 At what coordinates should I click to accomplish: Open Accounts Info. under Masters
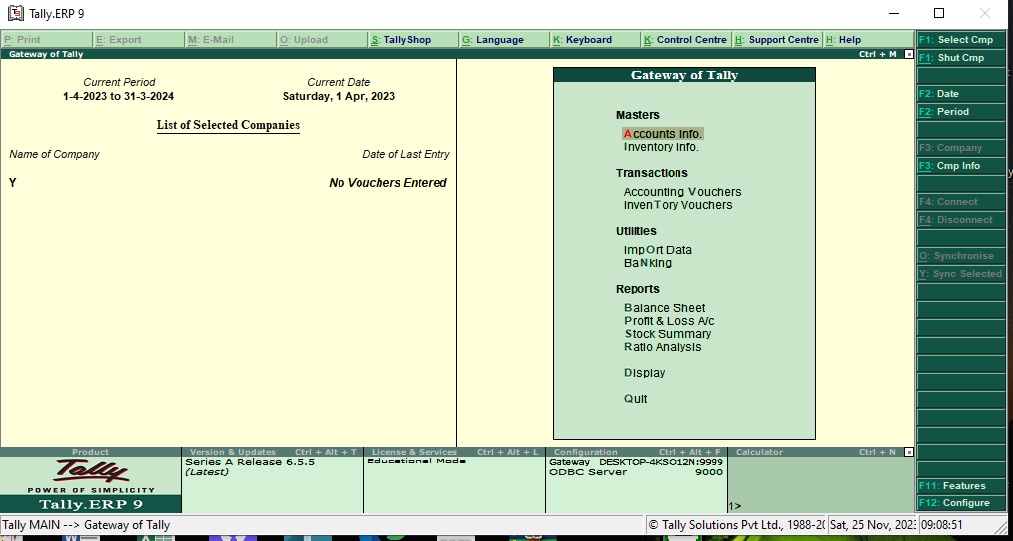(663, 134)
